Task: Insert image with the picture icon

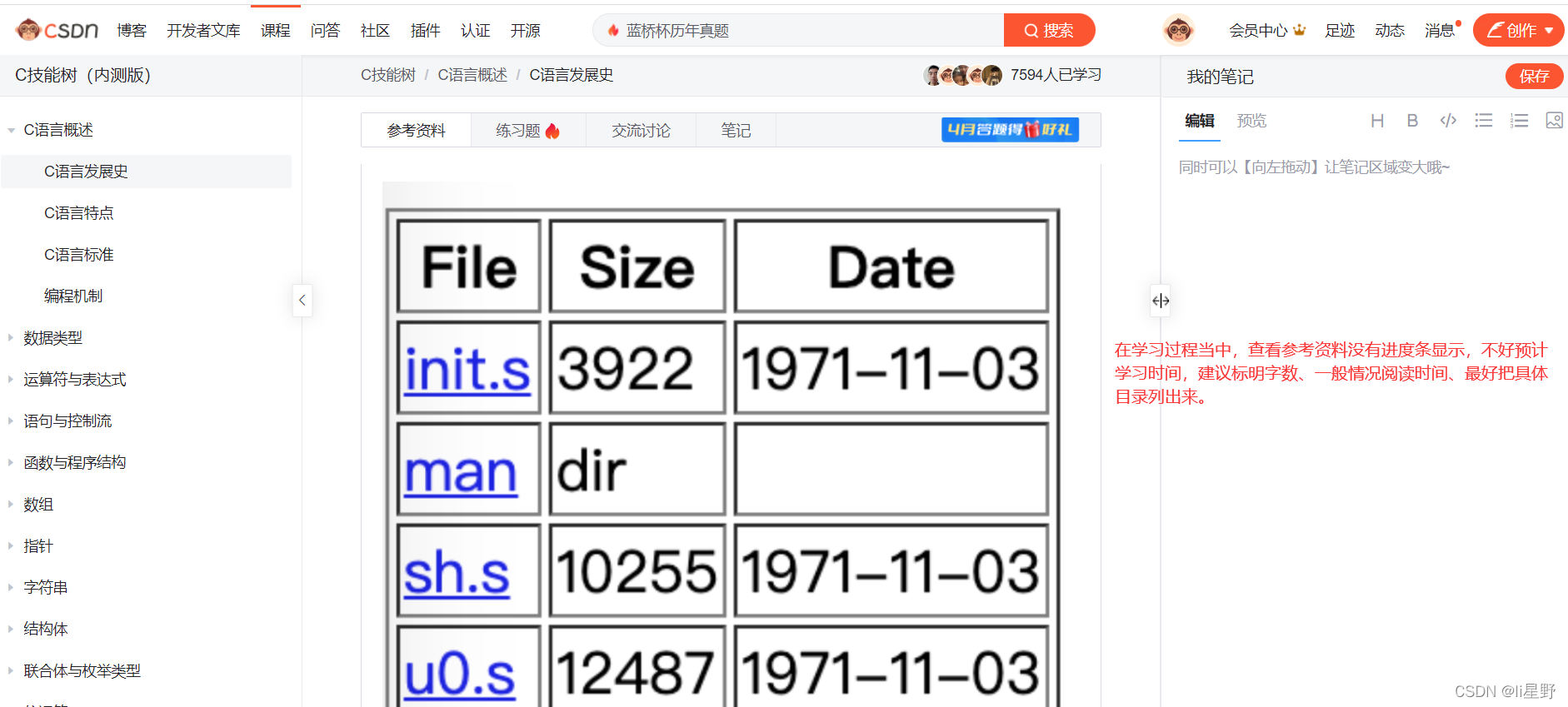Action: [1554, 121]
